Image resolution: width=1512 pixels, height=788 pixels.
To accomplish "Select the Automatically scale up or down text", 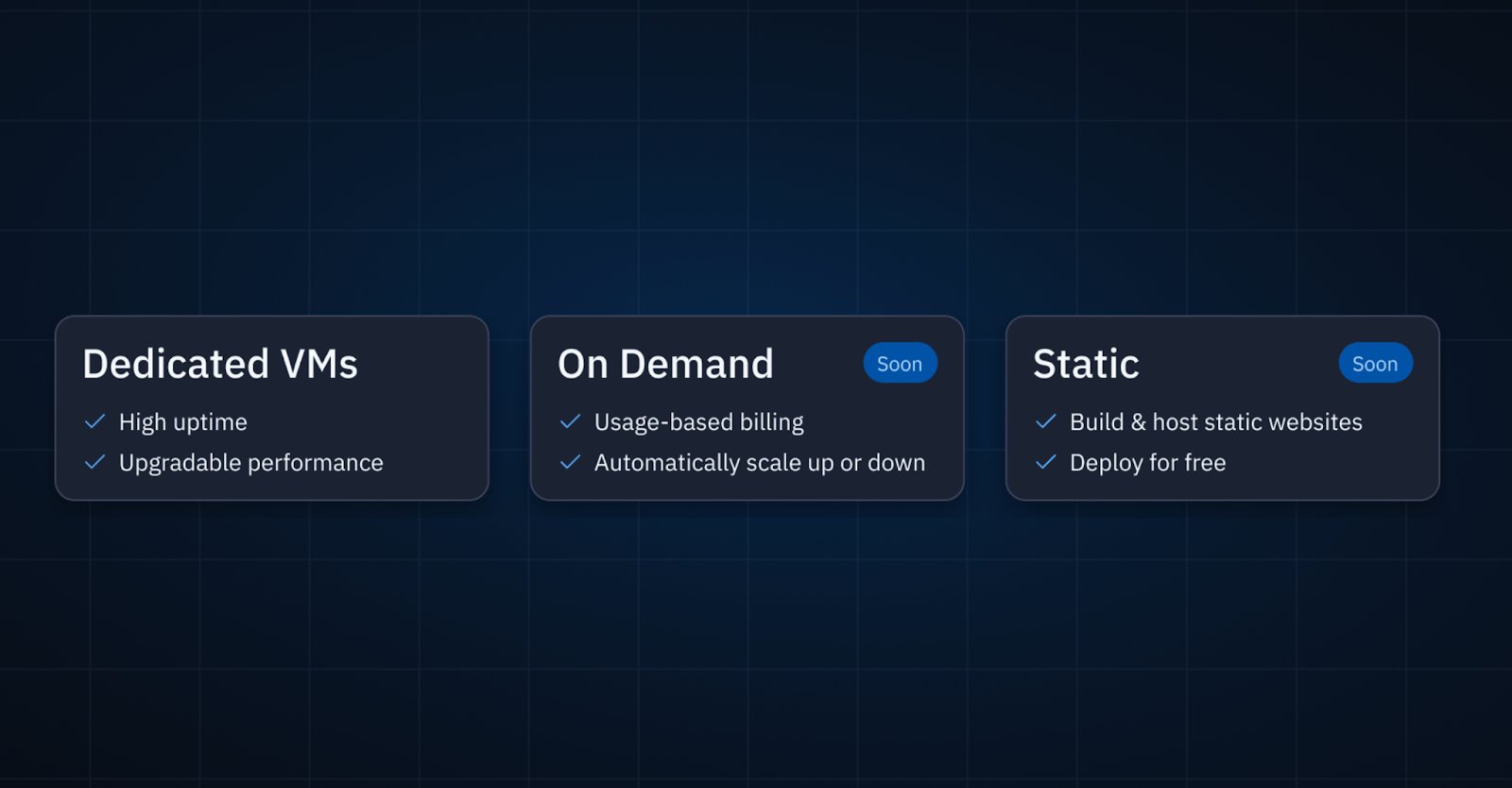I will pos(760,463).
